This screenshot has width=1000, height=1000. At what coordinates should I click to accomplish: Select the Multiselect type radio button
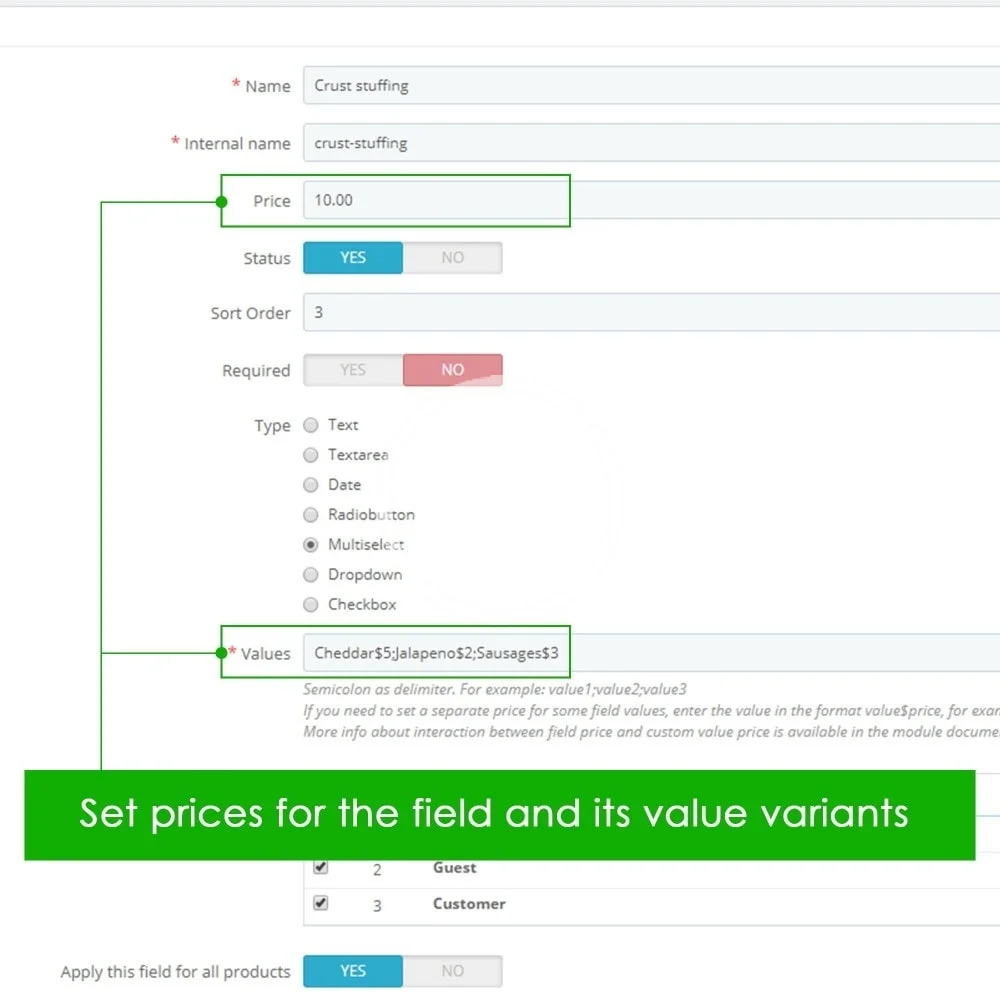click(311, 545)
